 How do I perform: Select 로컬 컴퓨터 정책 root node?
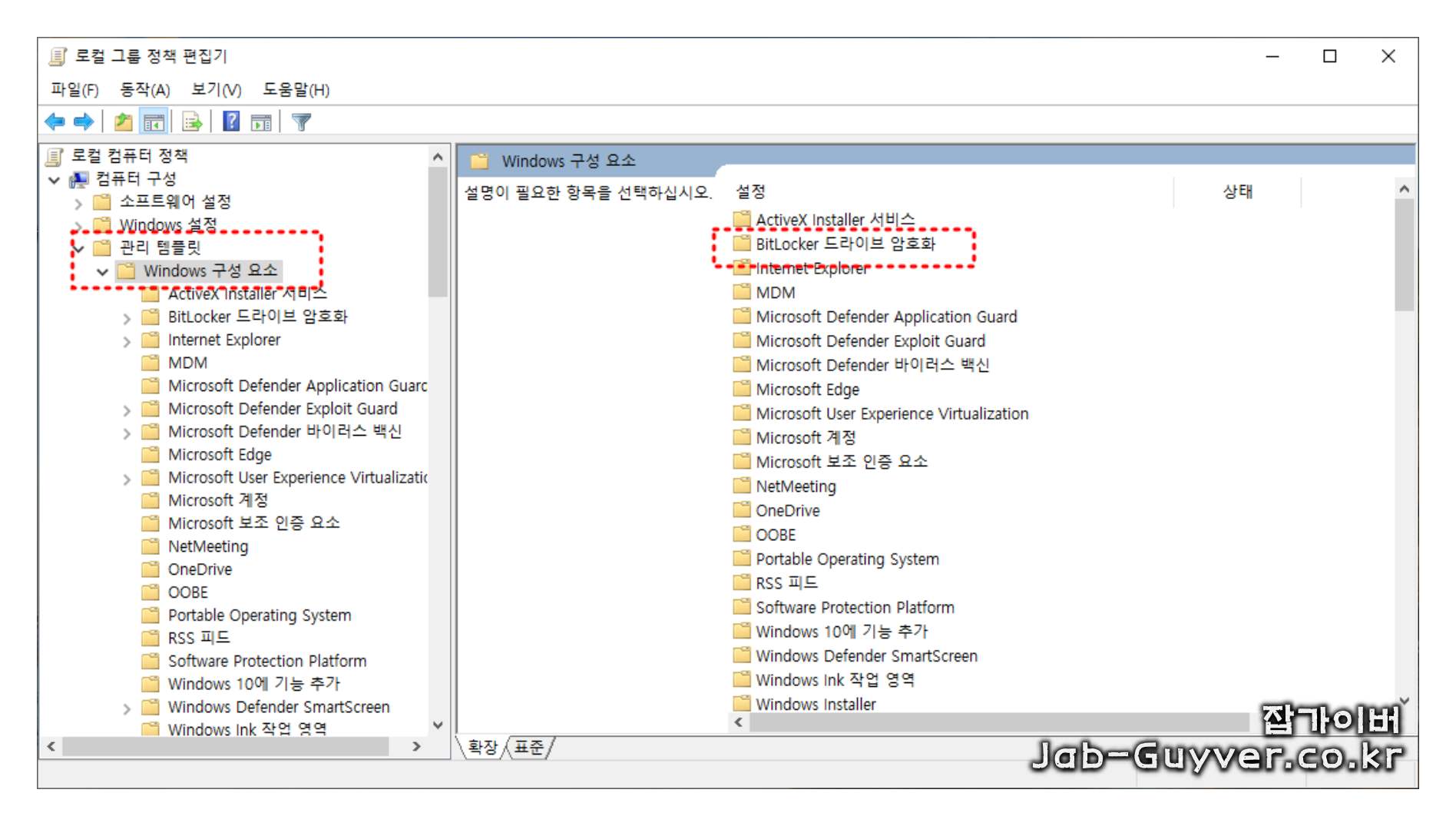point(129,156)
